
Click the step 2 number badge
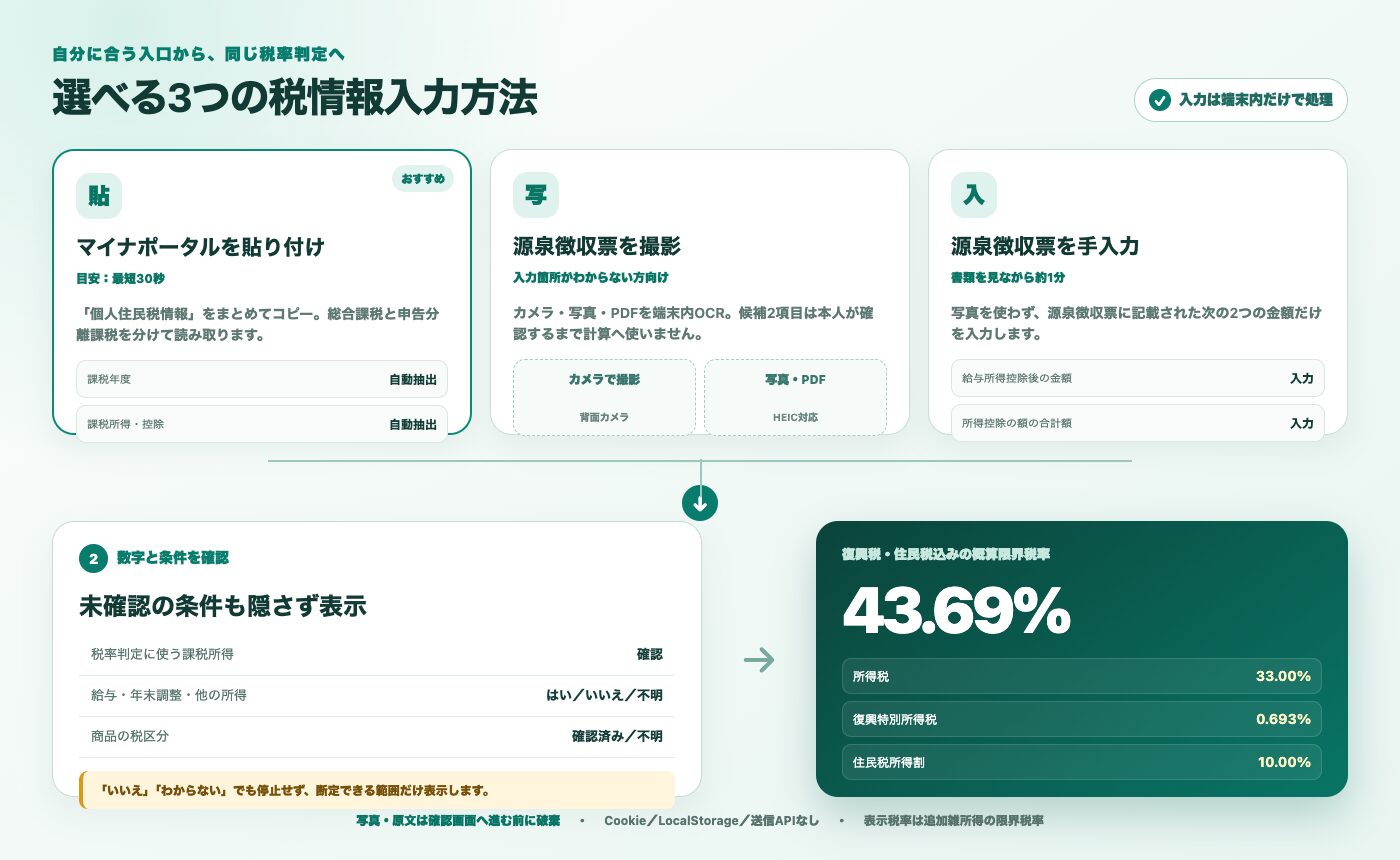click(x=93, y=559)
